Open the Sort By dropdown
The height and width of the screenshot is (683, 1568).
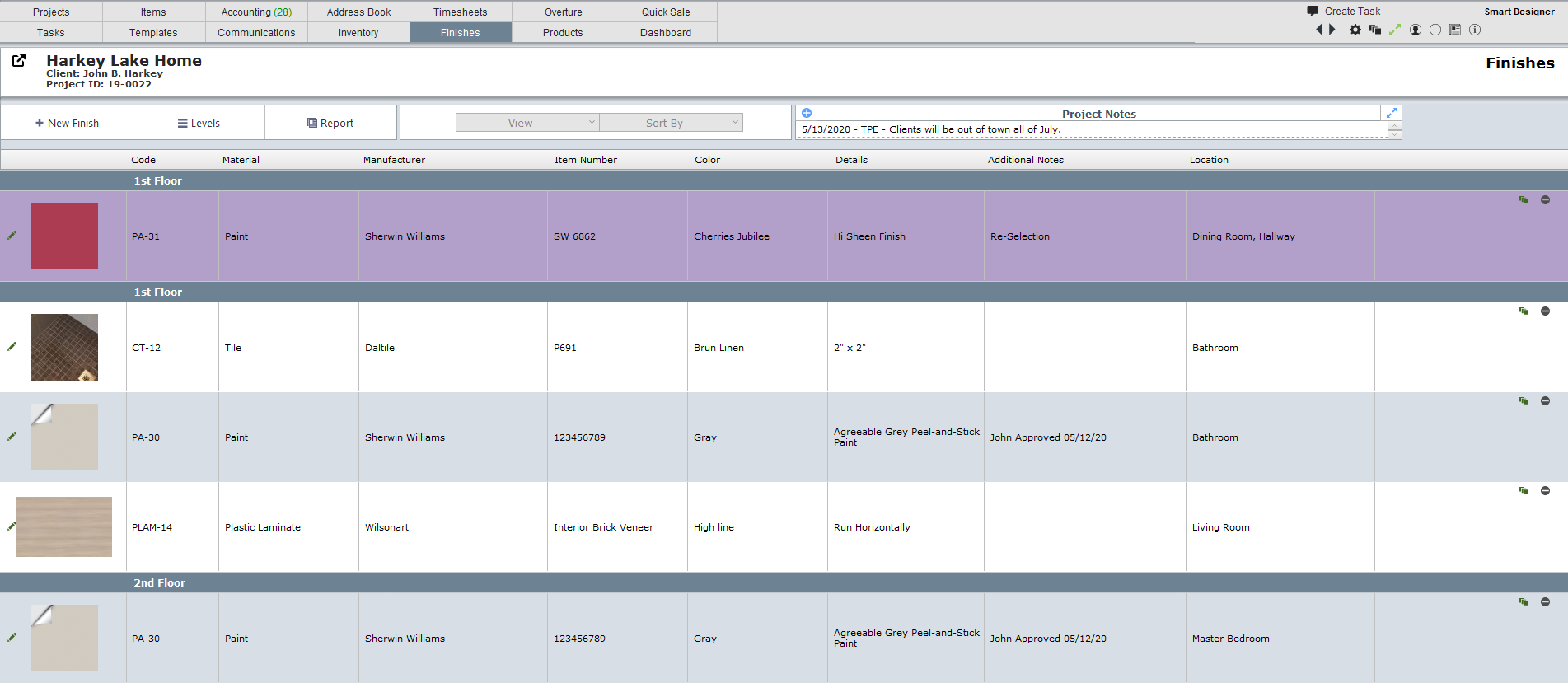point(671,123)
